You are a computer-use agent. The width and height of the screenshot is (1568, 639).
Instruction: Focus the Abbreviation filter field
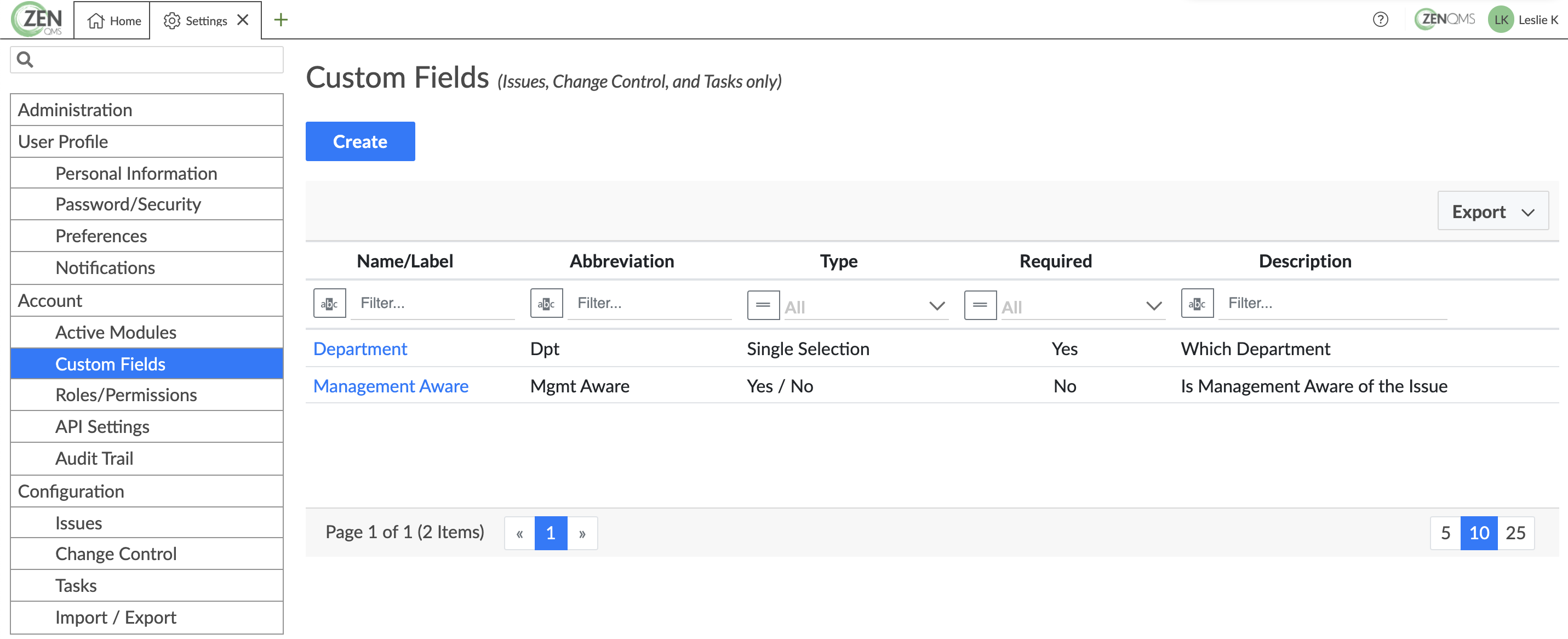pyautogui.click(x=650, y=304)
